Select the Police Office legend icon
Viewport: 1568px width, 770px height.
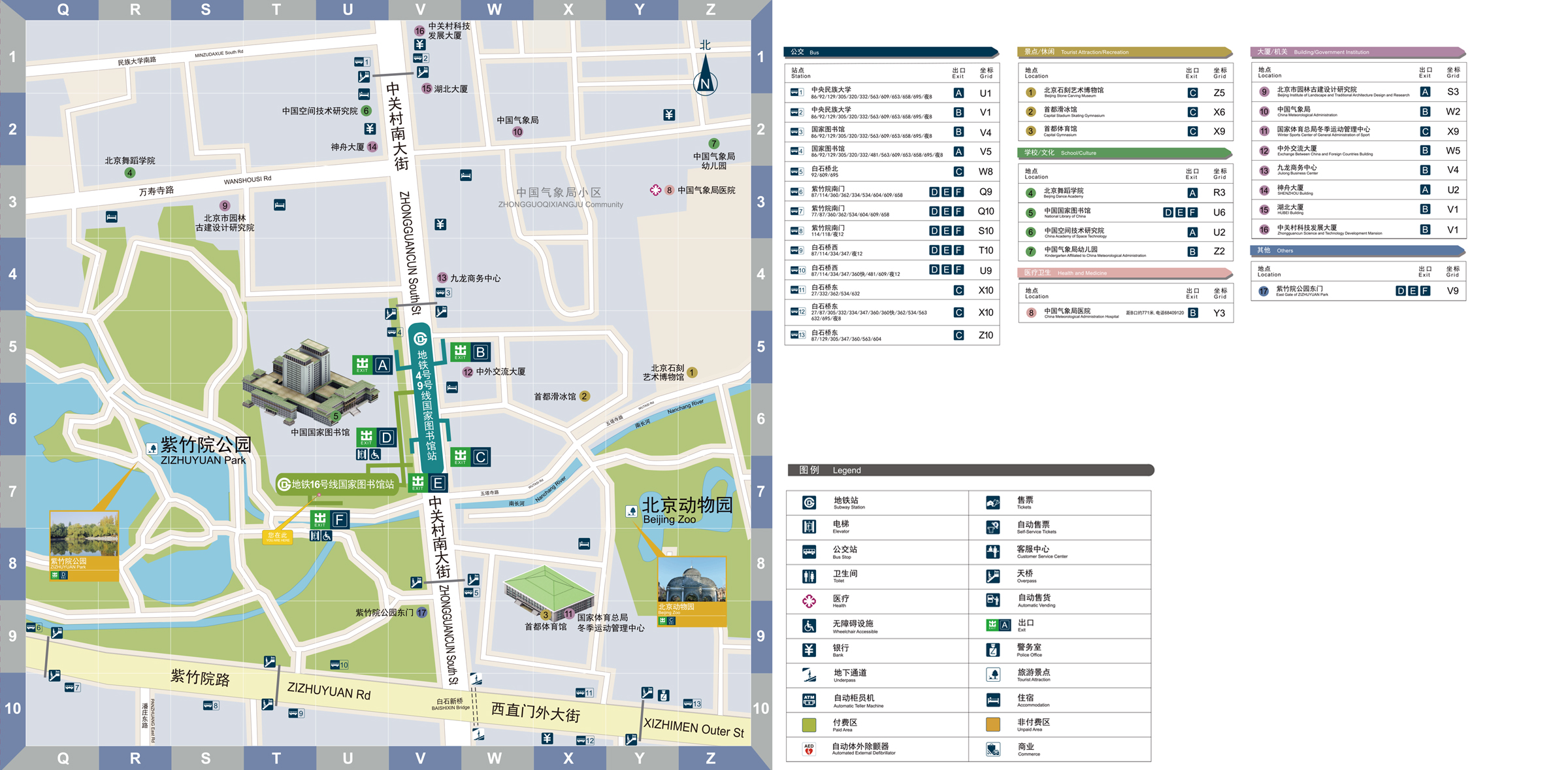pyautogui.click(x=993, y=650)
